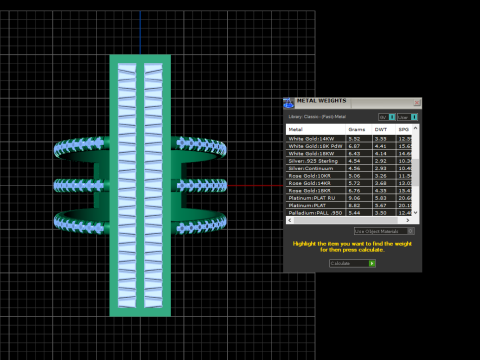The image size is (480, 360).
Task: Select the Rose Gold:10KR row
Action: pos(349,176)
